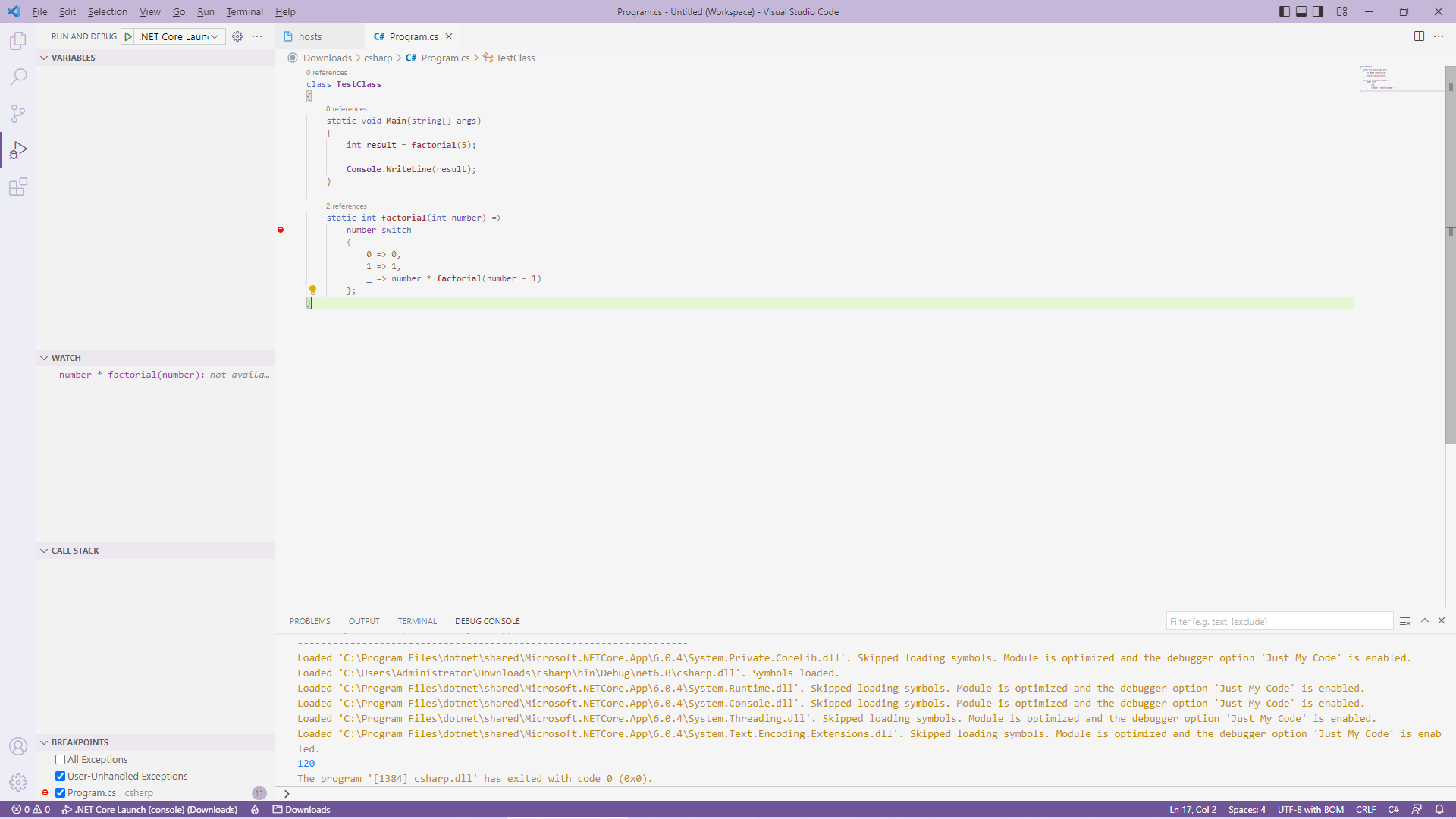Disable the Program.cs breakpoint checkbox
The width and height of the screenshot is (1456, 819).
[x=60, y=792]
